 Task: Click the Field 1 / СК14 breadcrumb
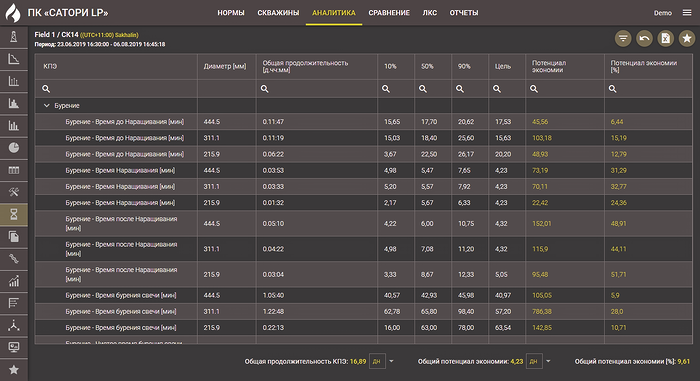pyautogui.click(x=56, y=34)
